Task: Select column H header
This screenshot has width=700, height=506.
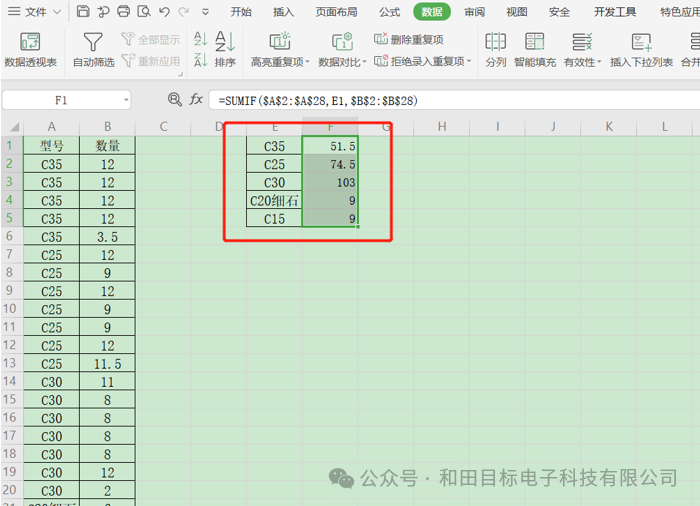Action: [442, 127]
